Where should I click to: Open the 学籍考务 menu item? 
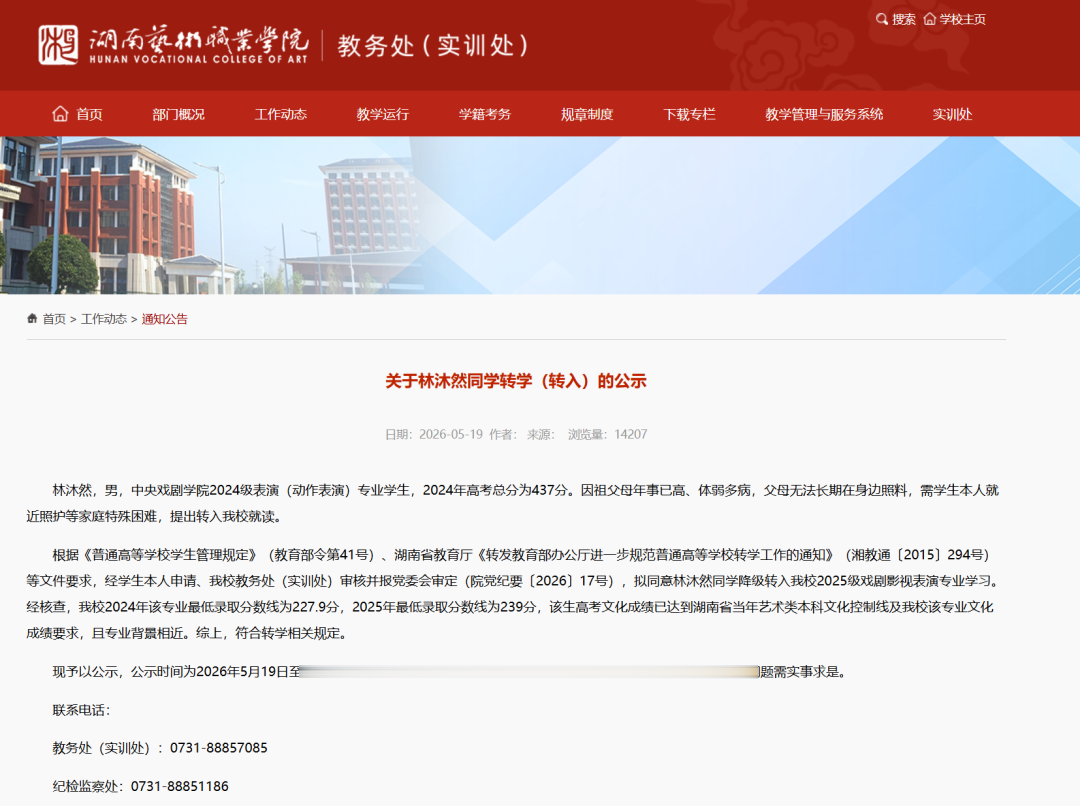[x=485, y=114]
